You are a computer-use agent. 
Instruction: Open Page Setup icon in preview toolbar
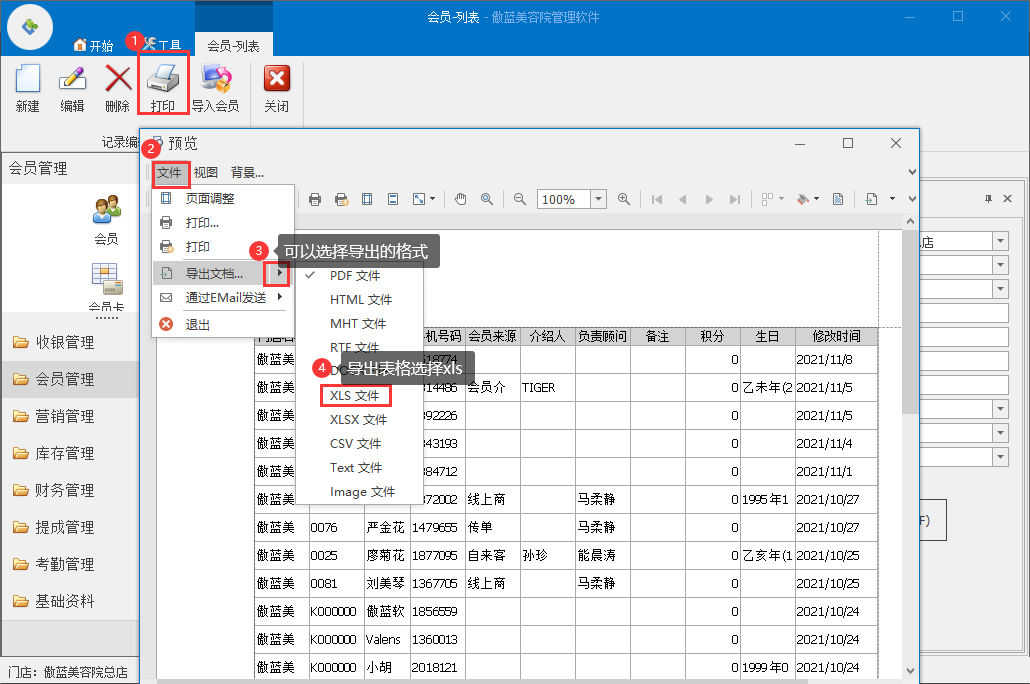tap(367, 199)
